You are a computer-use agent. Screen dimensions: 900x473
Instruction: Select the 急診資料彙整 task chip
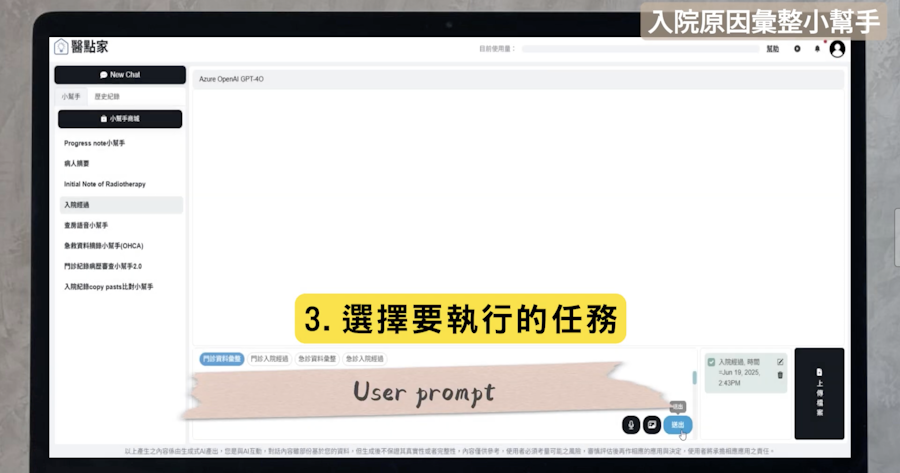317,358
